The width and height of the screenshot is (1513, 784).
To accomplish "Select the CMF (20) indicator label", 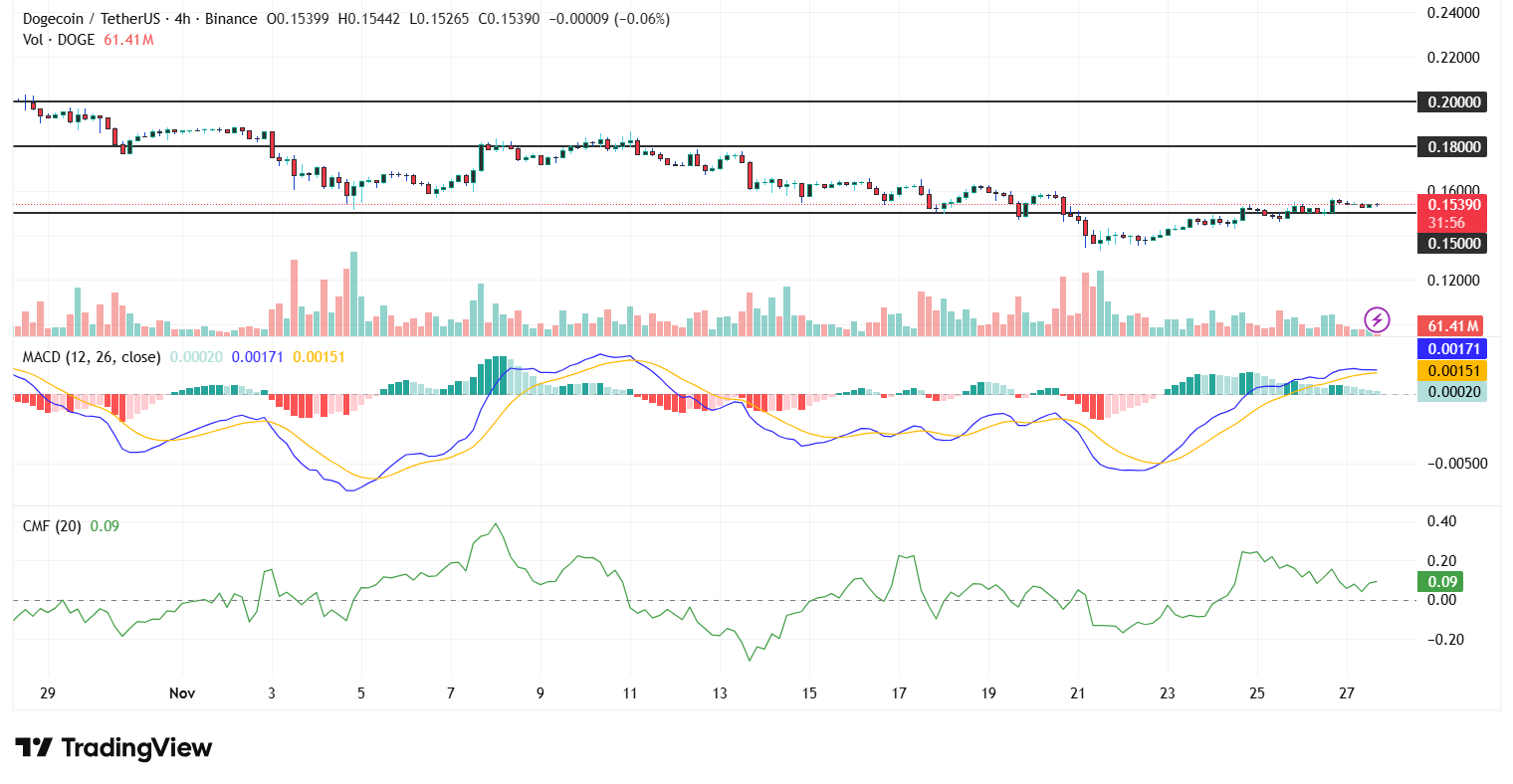I will click(x=52, y=525).
